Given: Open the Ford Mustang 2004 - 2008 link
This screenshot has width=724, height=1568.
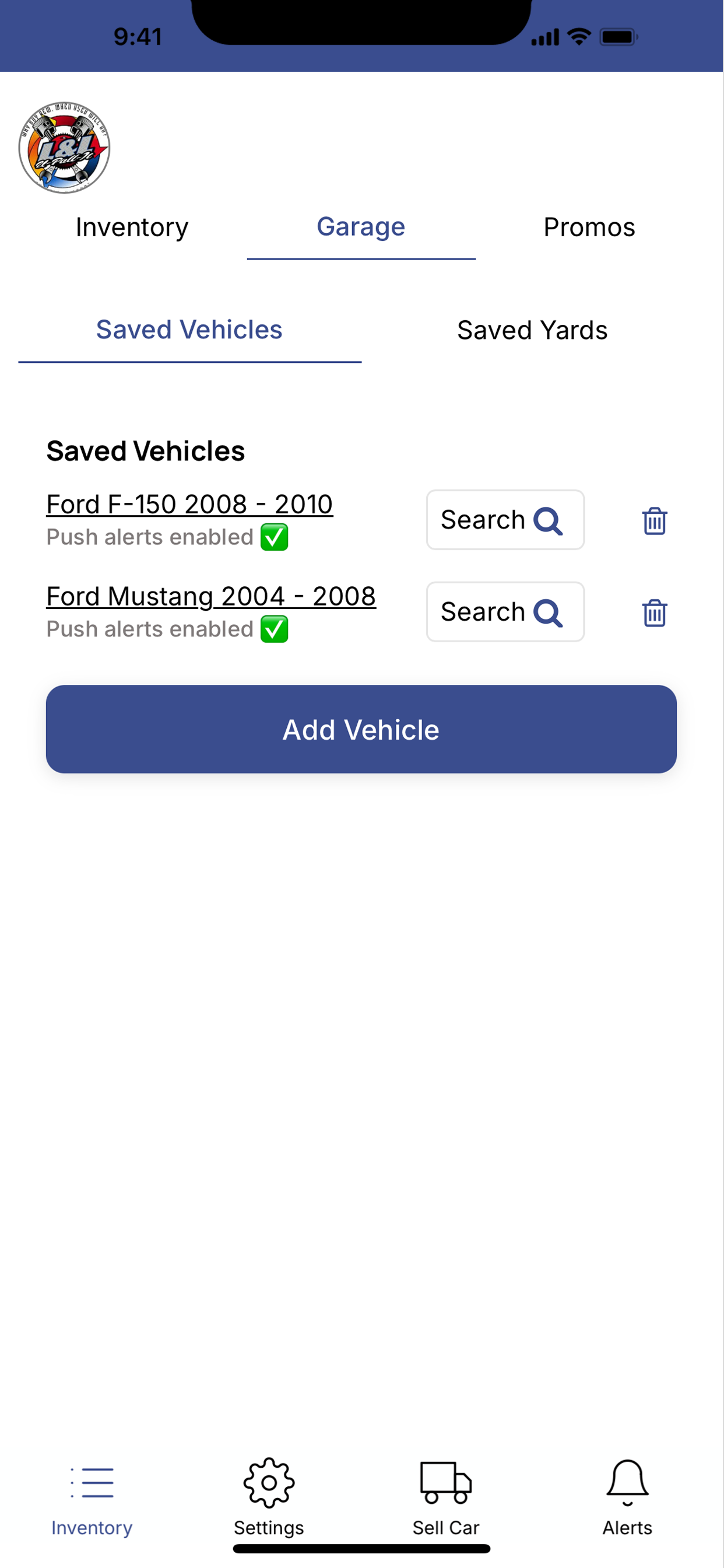Looking at the screenshot, I should 211,596.
